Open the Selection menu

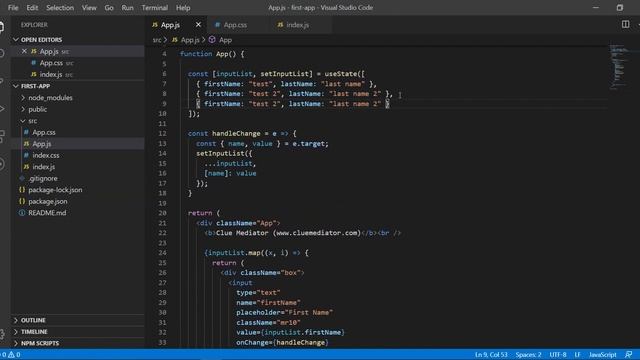click(60, 8)
